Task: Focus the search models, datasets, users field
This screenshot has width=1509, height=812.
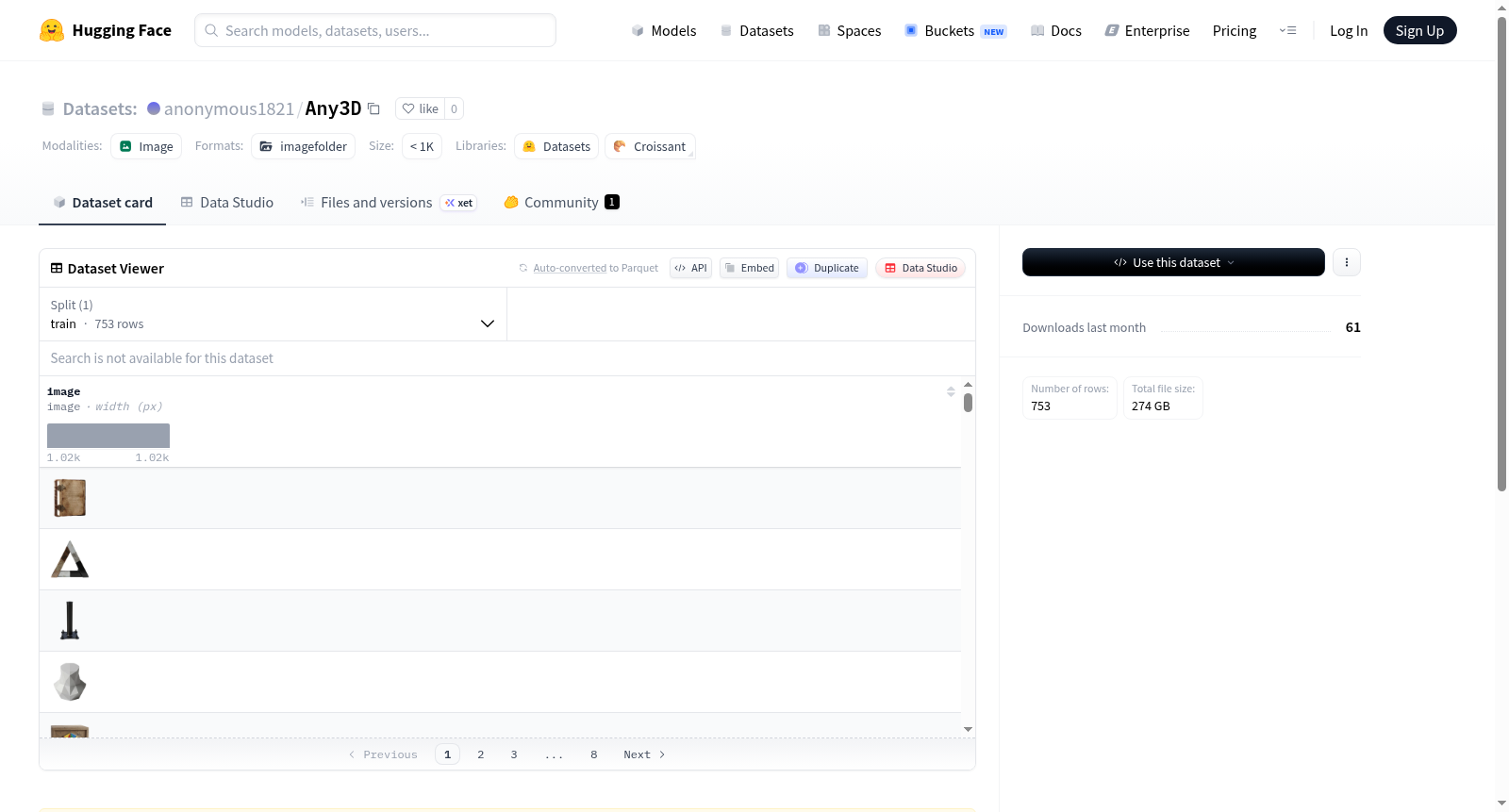Action: point(375,30)
